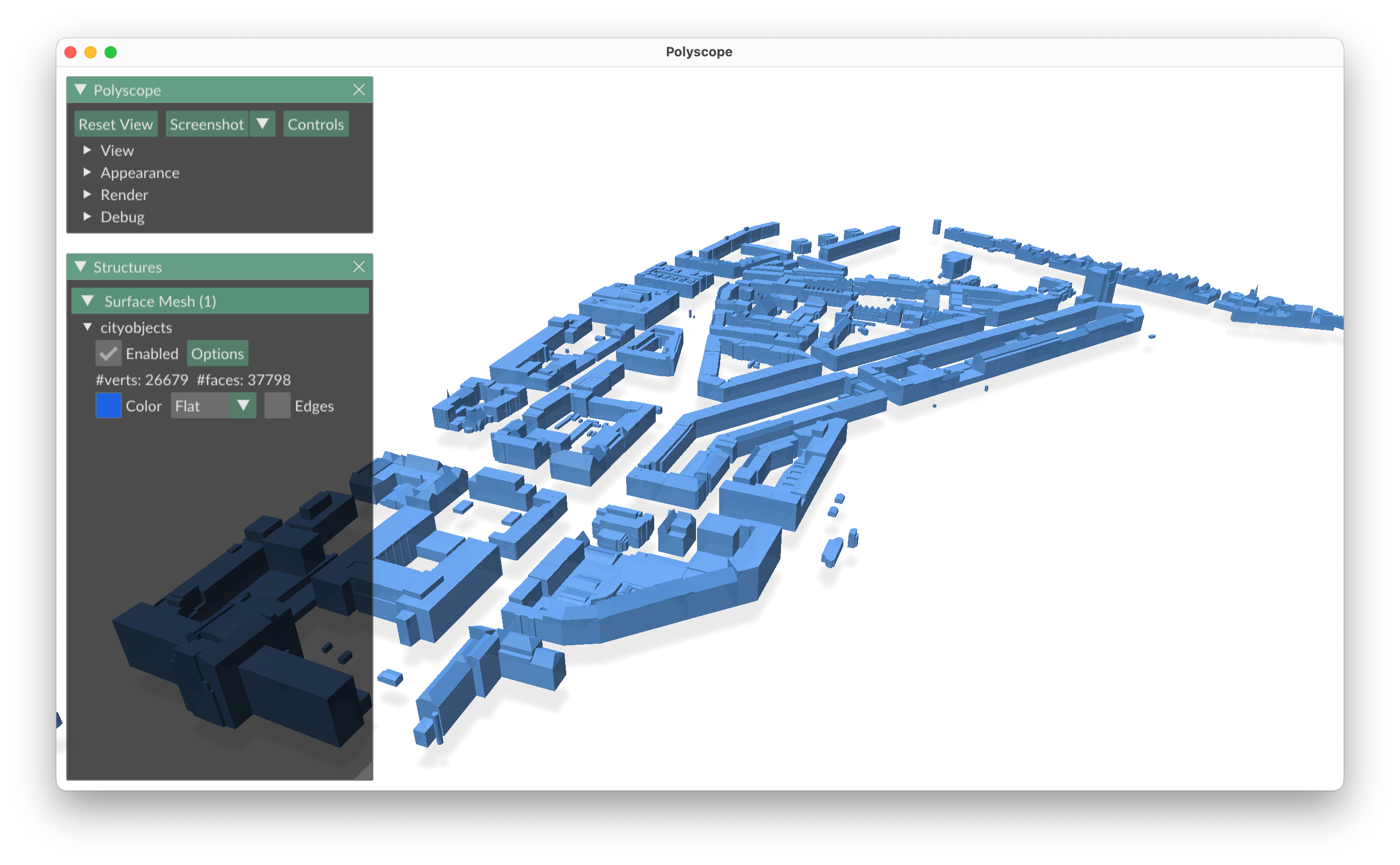Collapse the Structures panel triangle
The image size is (1400, 865).
80,267
